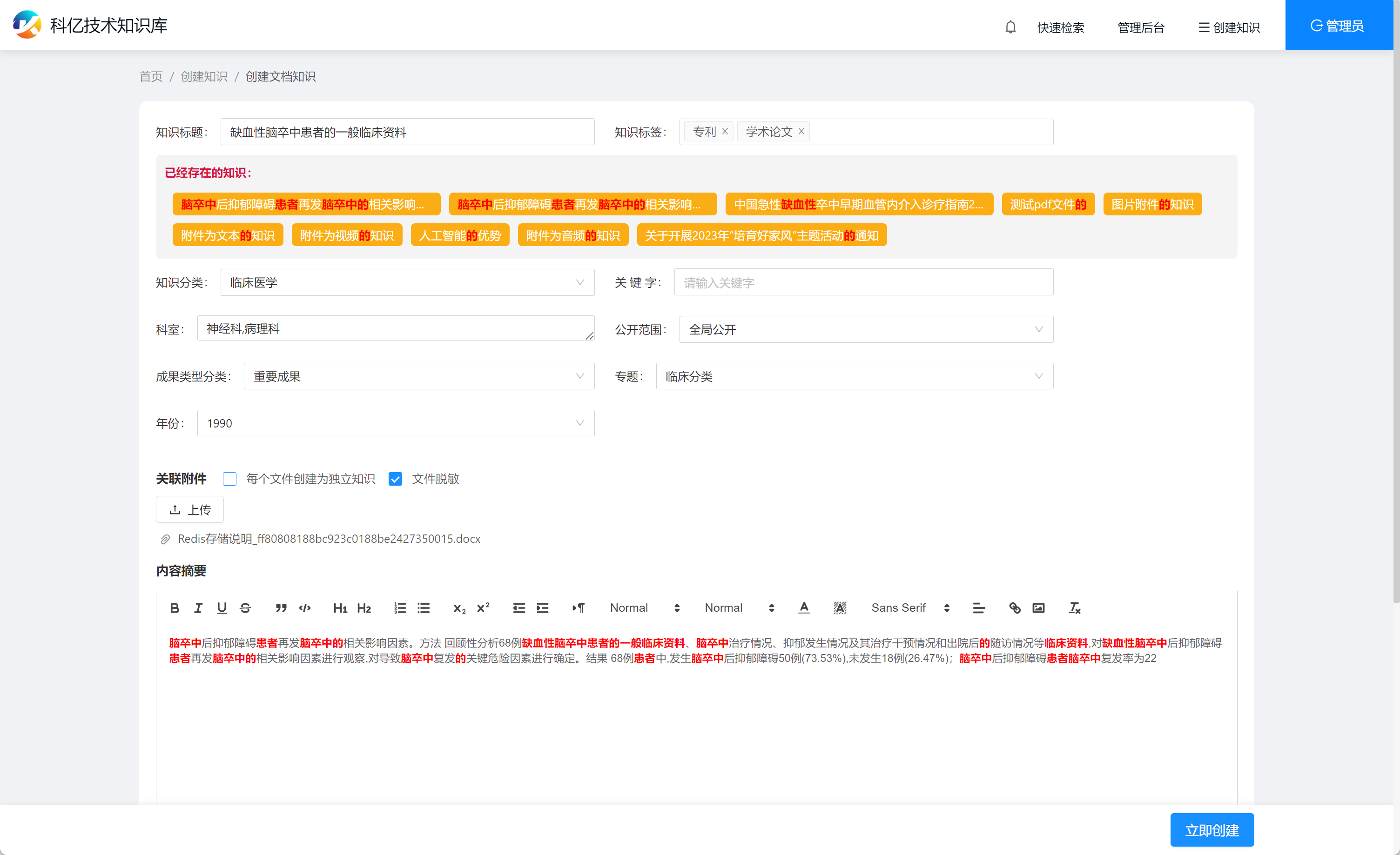
Task: Toggle bold formatting in editor toolbar
Action: (x=175, y=608)
